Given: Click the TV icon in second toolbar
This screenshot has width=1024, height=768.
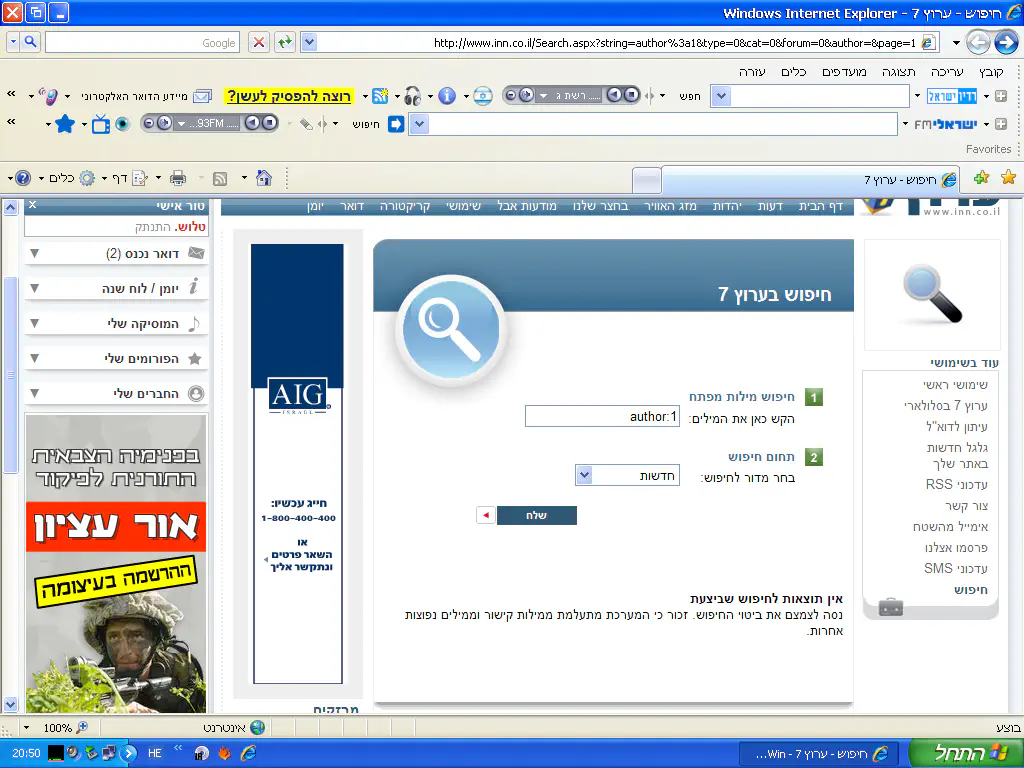Looking at the screenshot, I should (x=101, y=124).
